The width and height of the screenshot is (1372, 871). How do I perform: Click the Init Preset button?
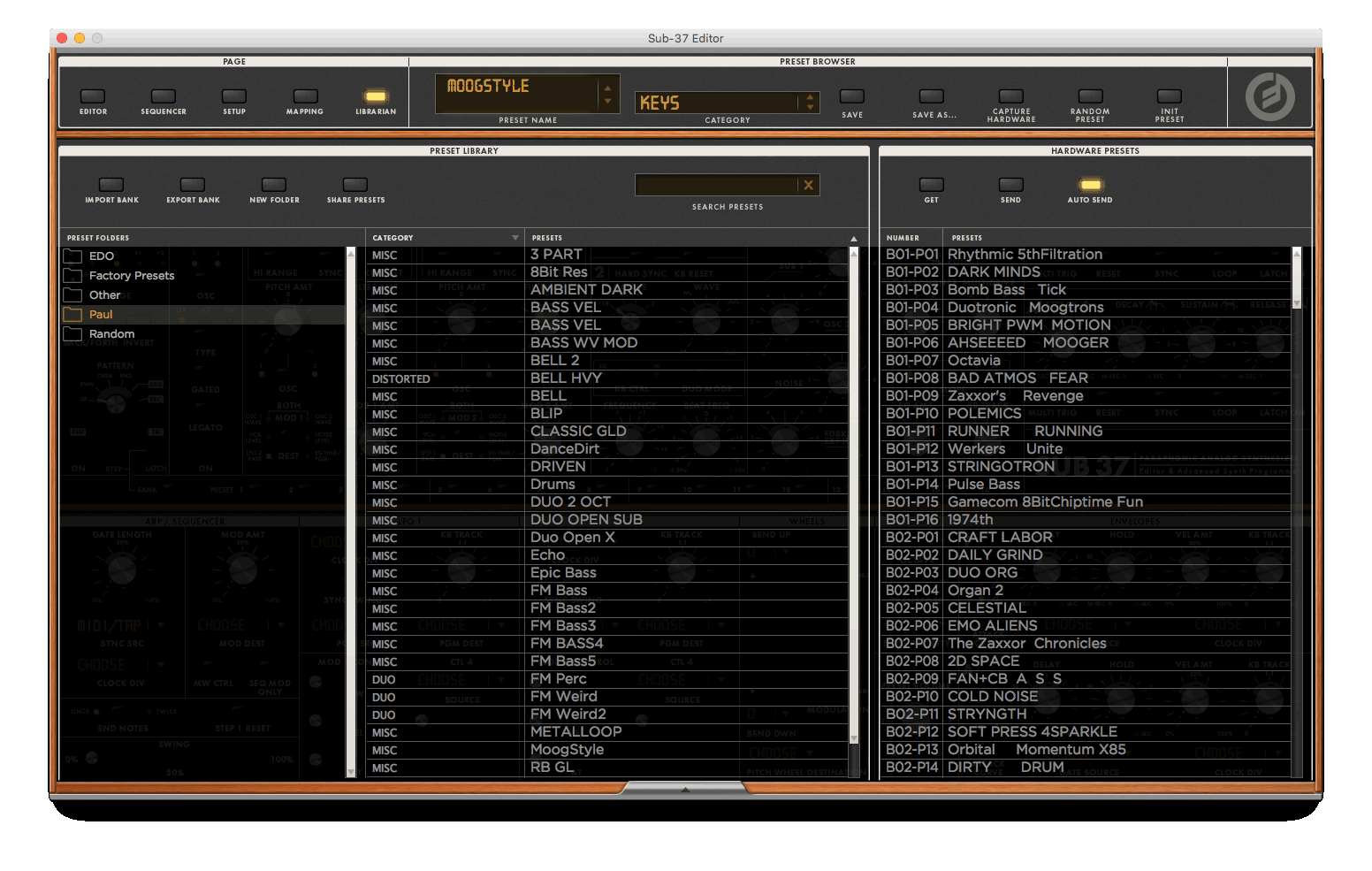coord(1169,96)
